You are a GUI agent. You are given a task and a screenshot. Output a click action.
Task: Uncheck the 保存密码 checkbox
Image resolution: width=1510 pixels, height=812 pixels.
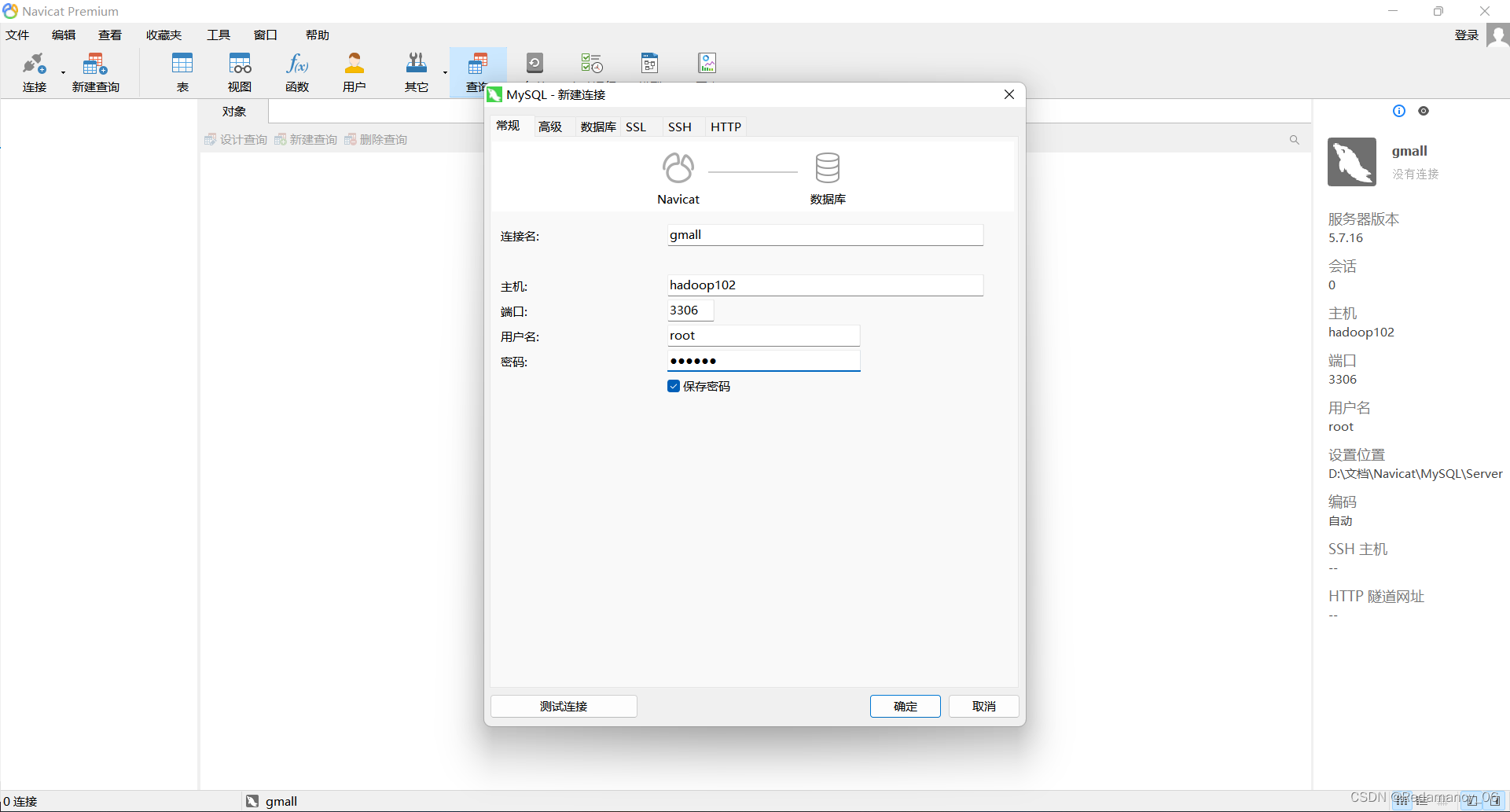[674, 386]
